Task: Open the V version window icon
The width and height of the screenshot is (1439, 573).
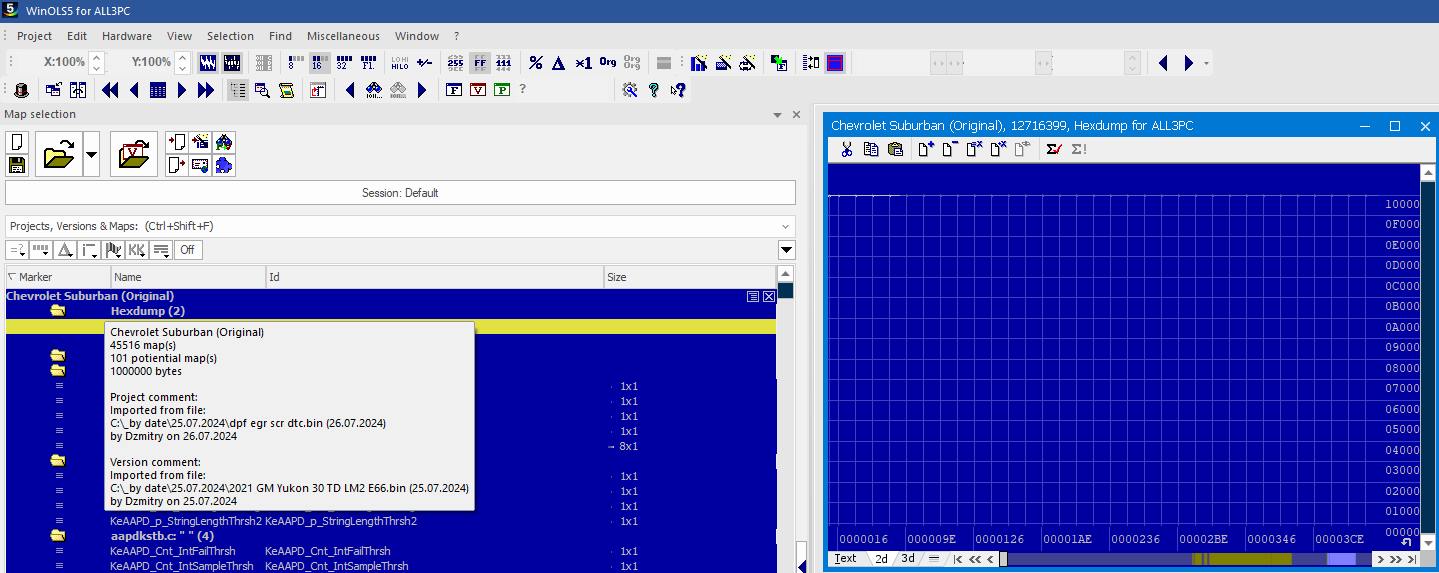Action: [478, 90]
